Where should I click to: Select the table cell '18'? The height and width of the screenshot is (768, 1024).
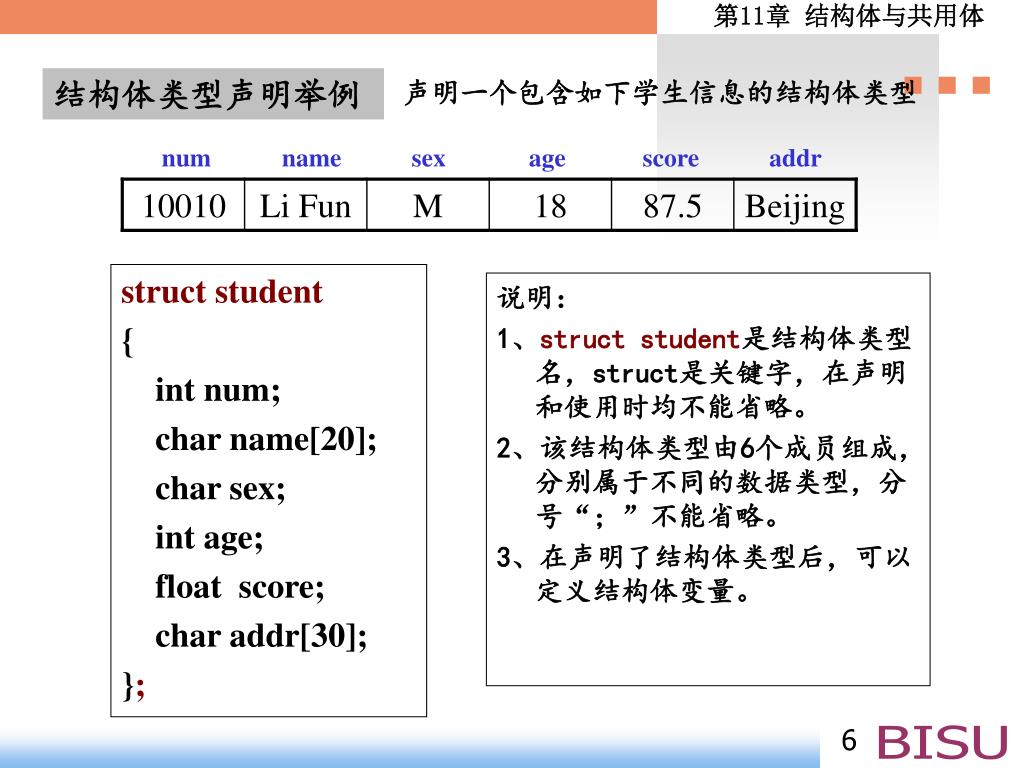point(550,206)
